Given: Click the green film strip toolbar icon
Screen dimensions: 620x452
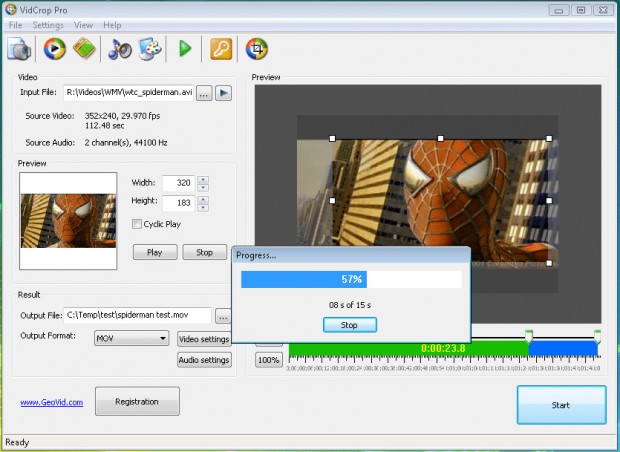Looking at the screenshot, I should pos(84,48).
